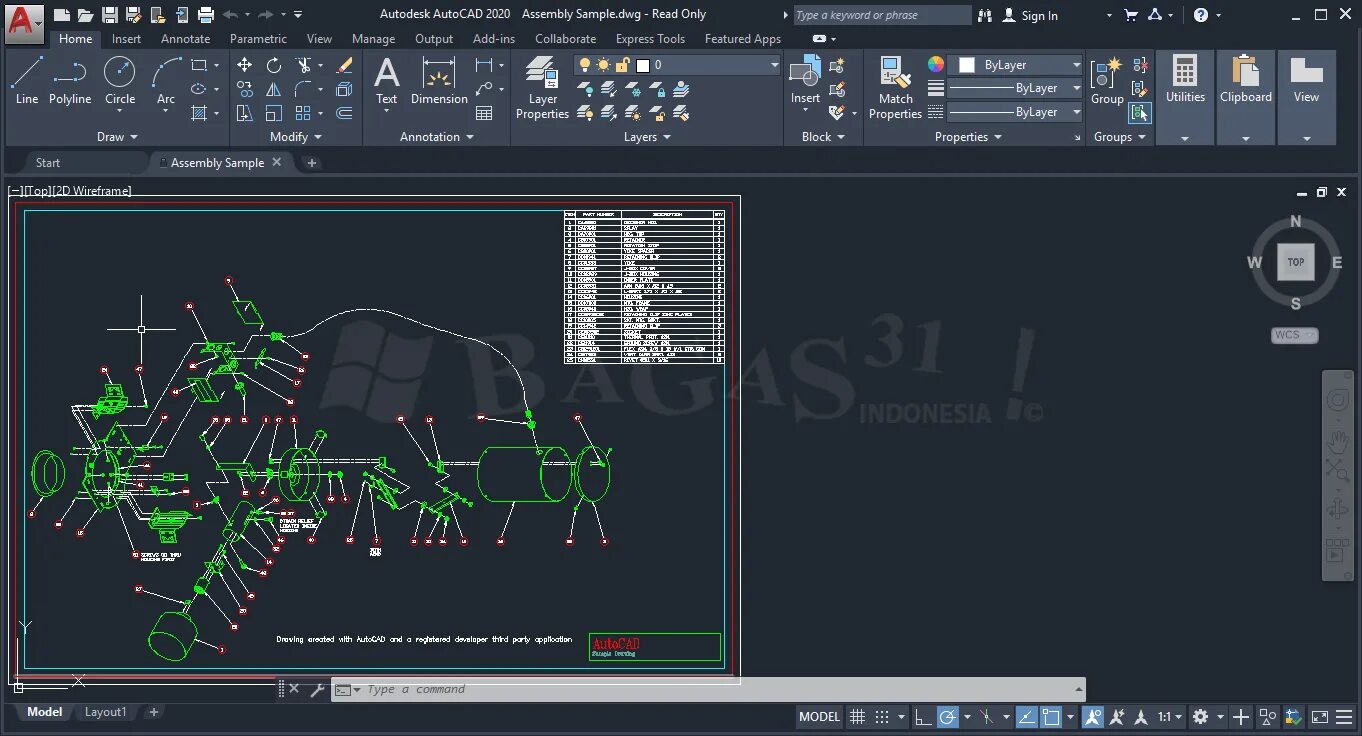Click the white layer color swatch

click(643, 65)
